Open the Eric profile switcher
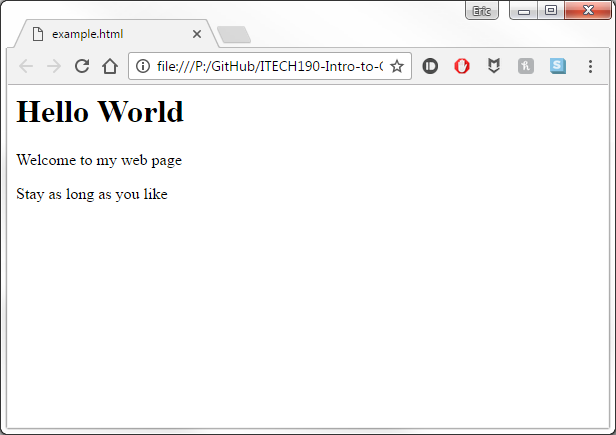The height and width of the screenshot is (435, 616). tap(482, 10)
